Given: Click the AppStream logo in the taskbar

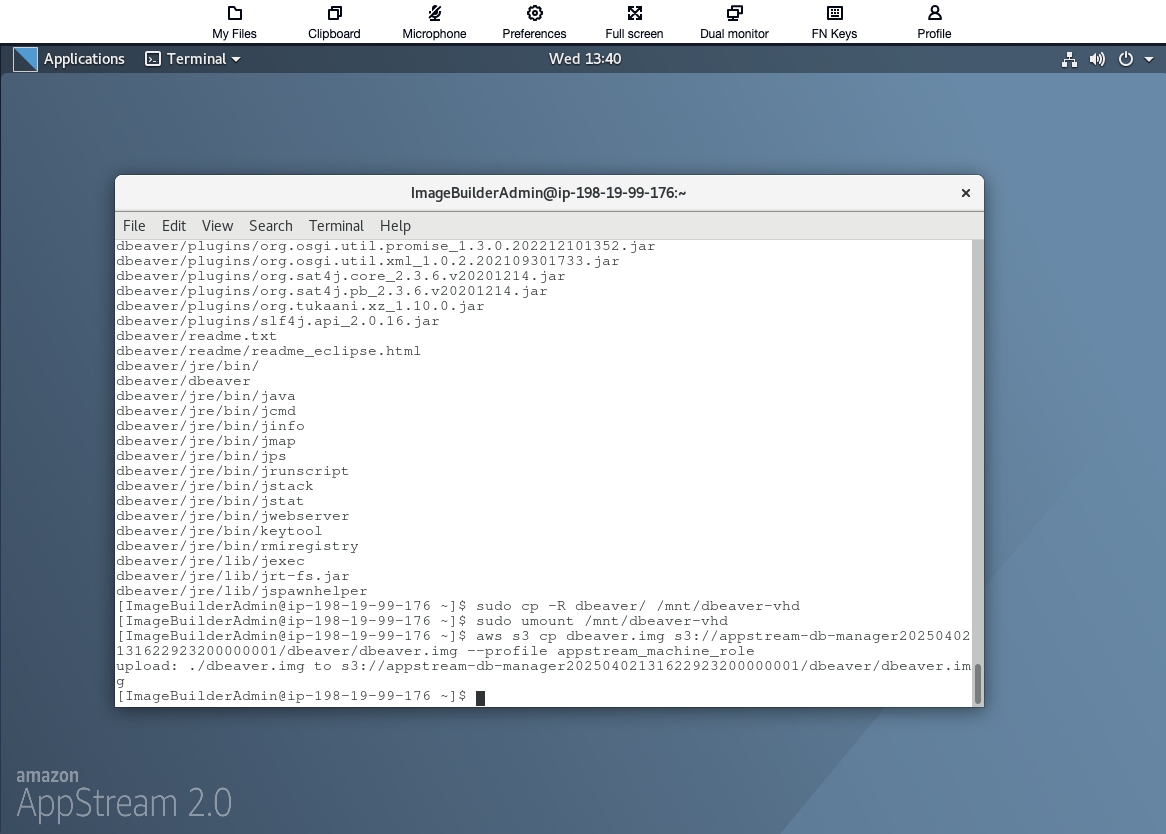Looking at the screenshot, I should click(x=25, y=59).
